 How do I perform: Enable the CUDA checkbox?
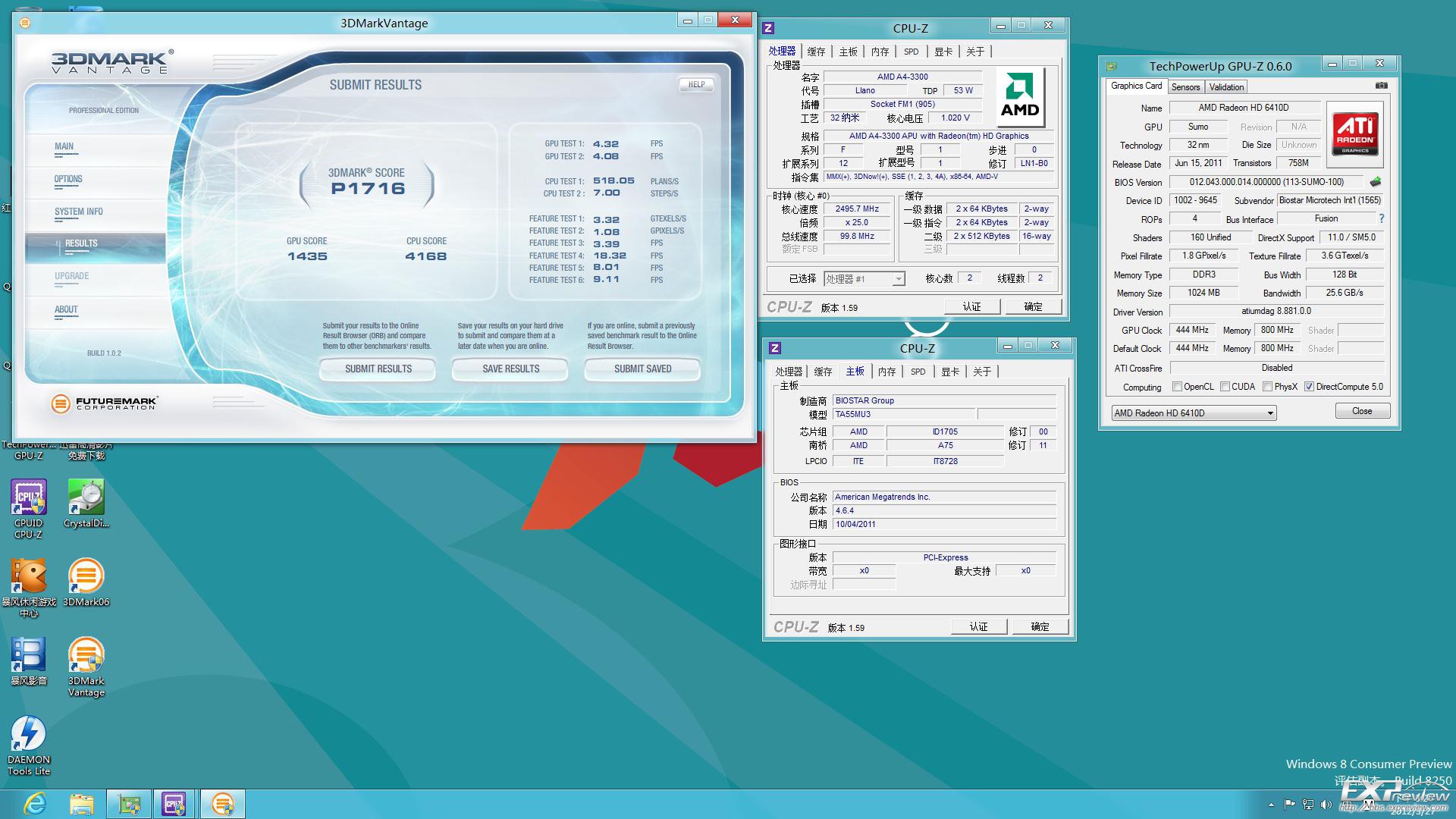coord(1225,387)
